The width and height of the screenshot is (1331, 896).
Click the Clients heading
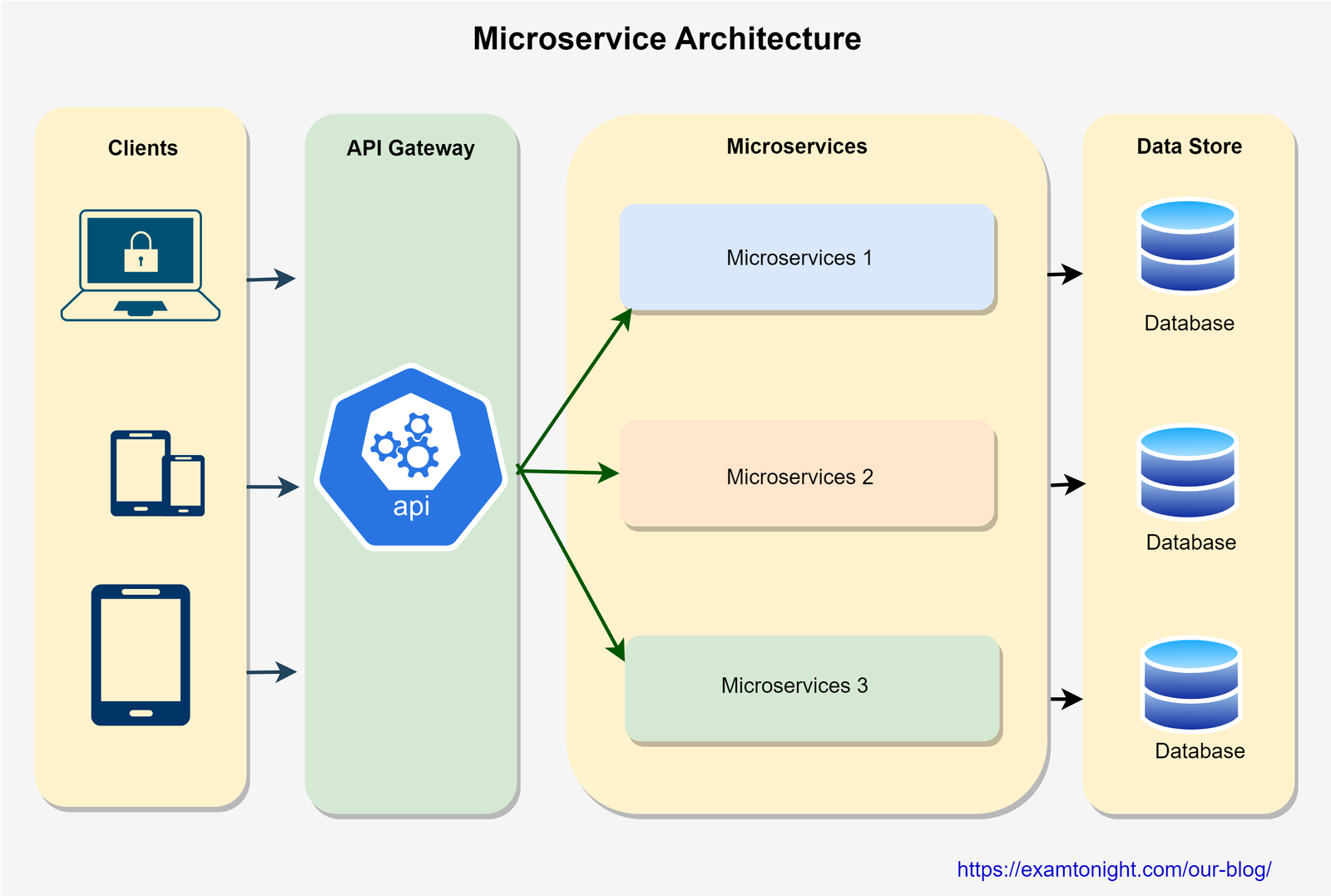pyautogui.click(x=143, y=148)
